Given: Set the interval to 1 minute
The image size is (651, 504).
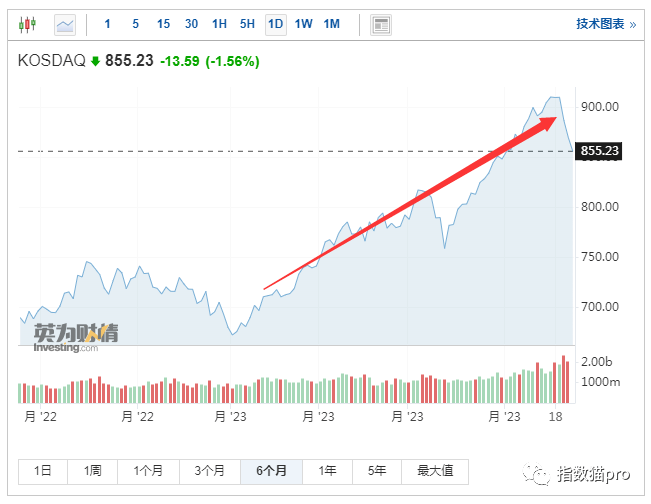Looking at the screenshot, I should (x=107, y=23).
